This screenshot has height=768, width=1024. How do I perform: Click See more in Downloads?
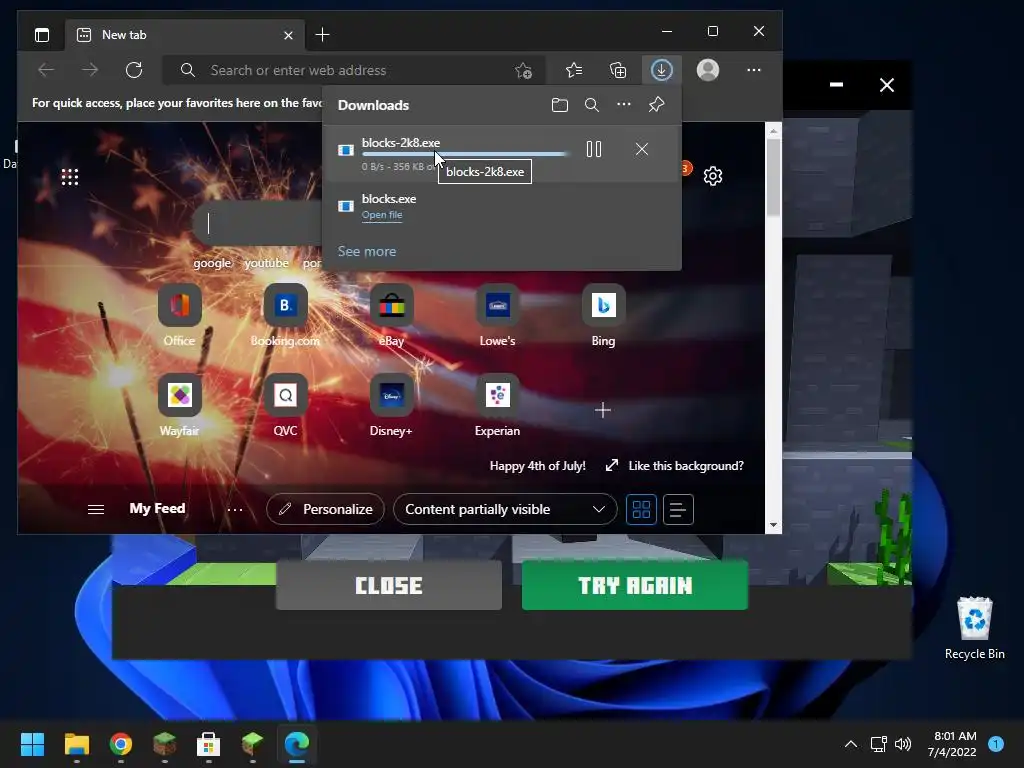(367, 251)
